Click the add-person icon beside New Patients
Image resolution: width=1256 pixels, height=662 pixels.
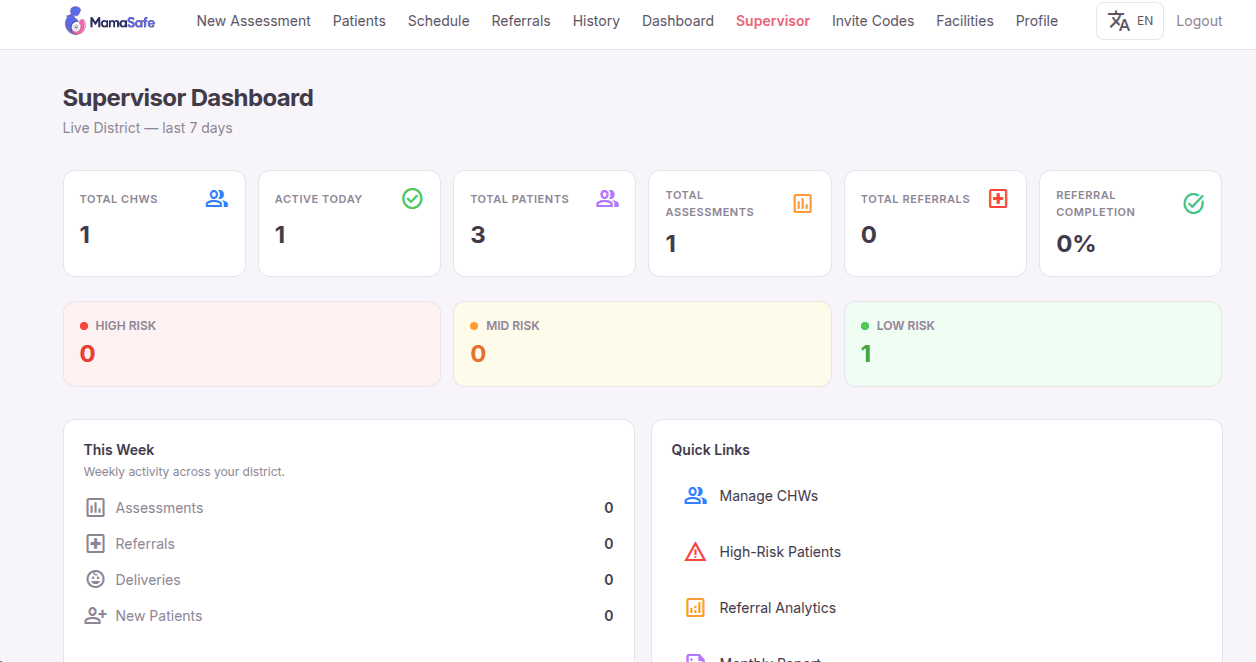tap(95, 616)
